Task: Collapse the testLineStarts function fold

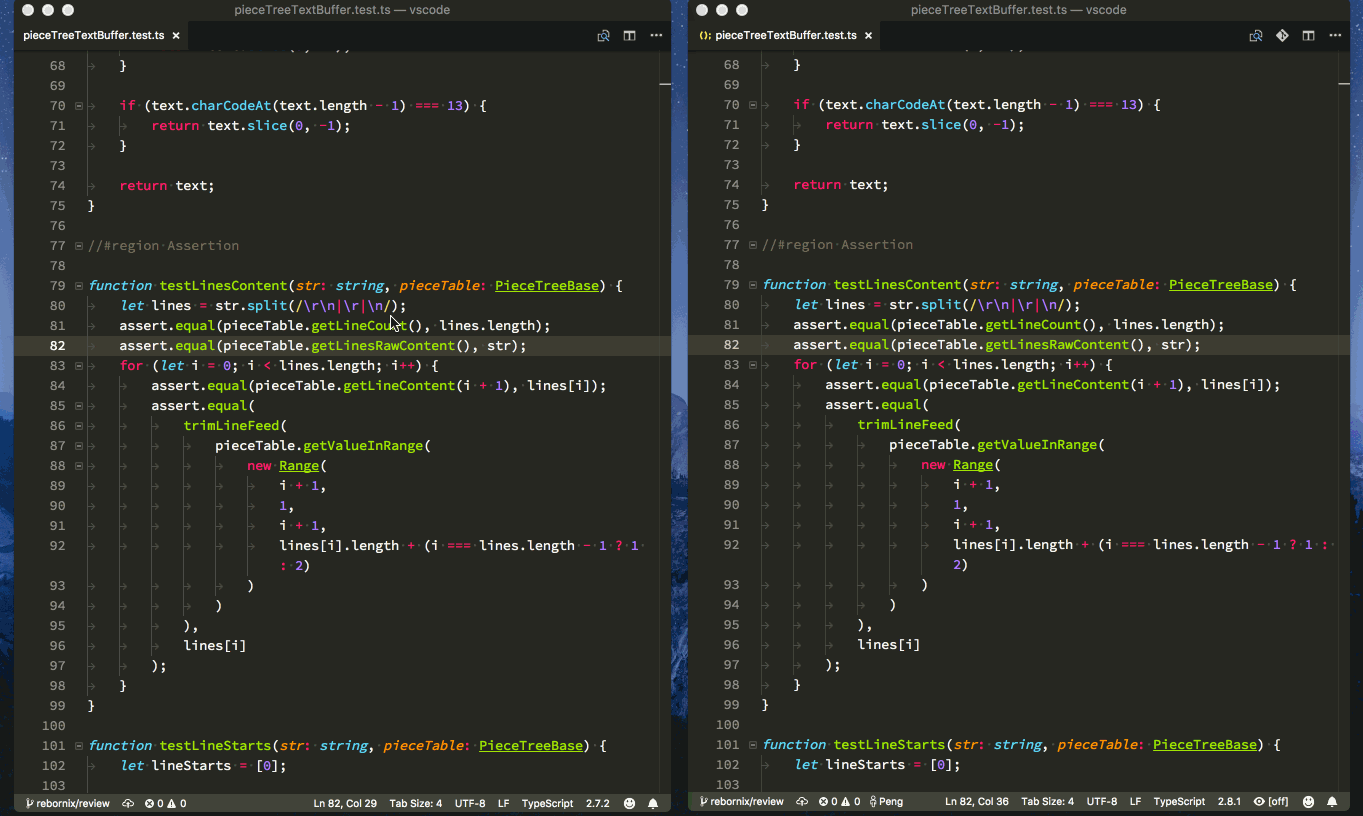Action: click(78, 745)
